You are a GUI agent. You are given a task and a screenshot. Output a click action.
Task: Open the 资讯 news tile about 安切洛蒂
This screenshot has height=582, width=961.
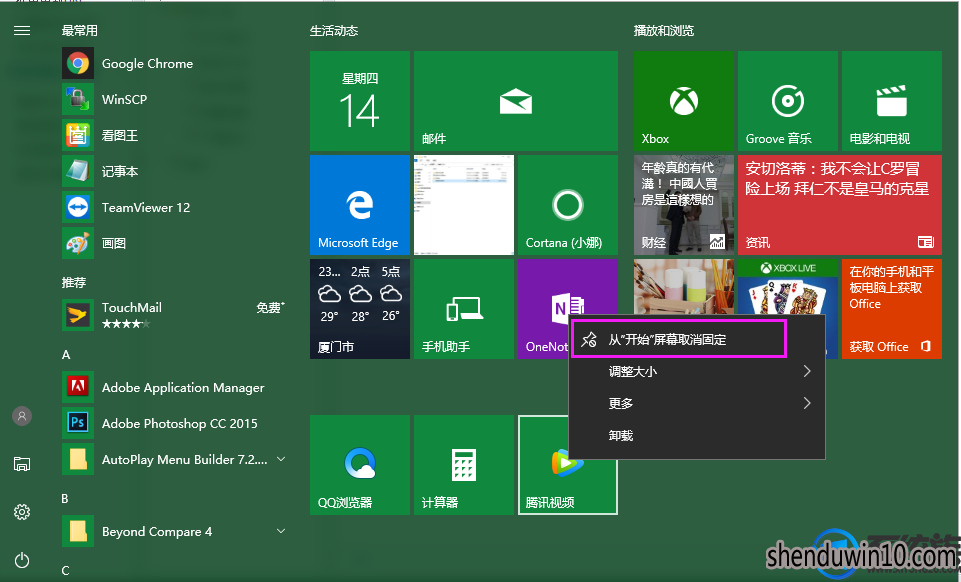click(x=840, y=205)
